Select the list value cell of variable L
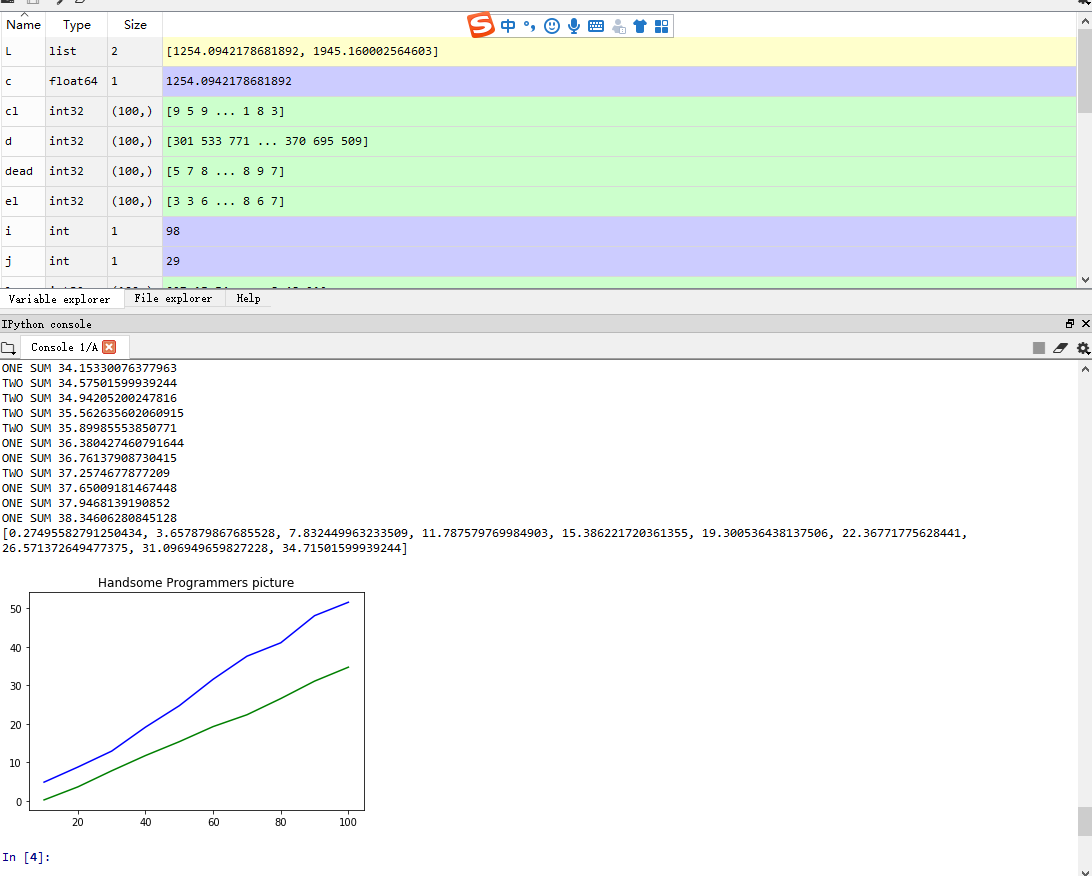The image size is (1092, 876). (619, 51)
